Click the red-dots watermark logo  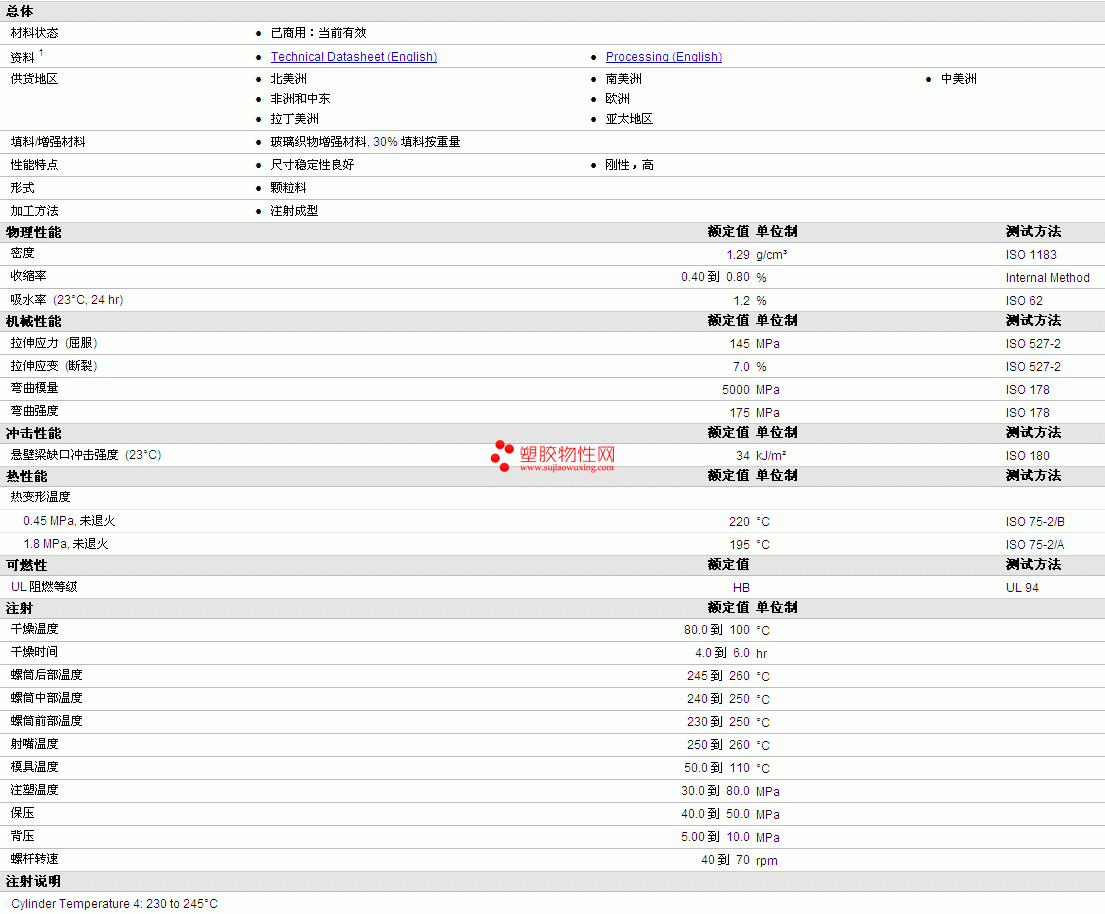pos(502,456)
